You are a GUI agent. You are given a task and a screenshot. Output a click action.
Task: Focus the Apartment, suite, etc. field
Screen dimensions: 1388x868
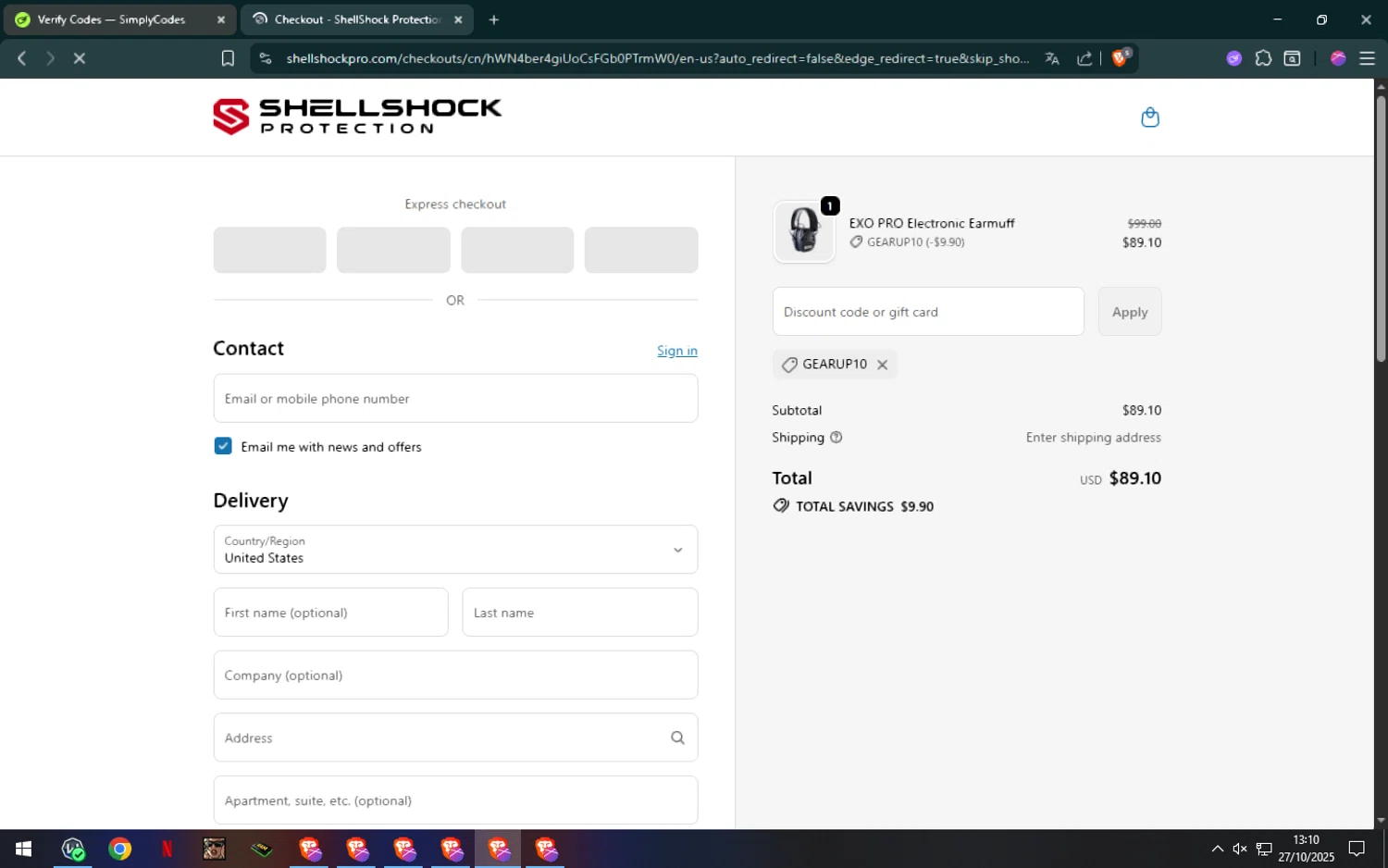pos(455,800)
